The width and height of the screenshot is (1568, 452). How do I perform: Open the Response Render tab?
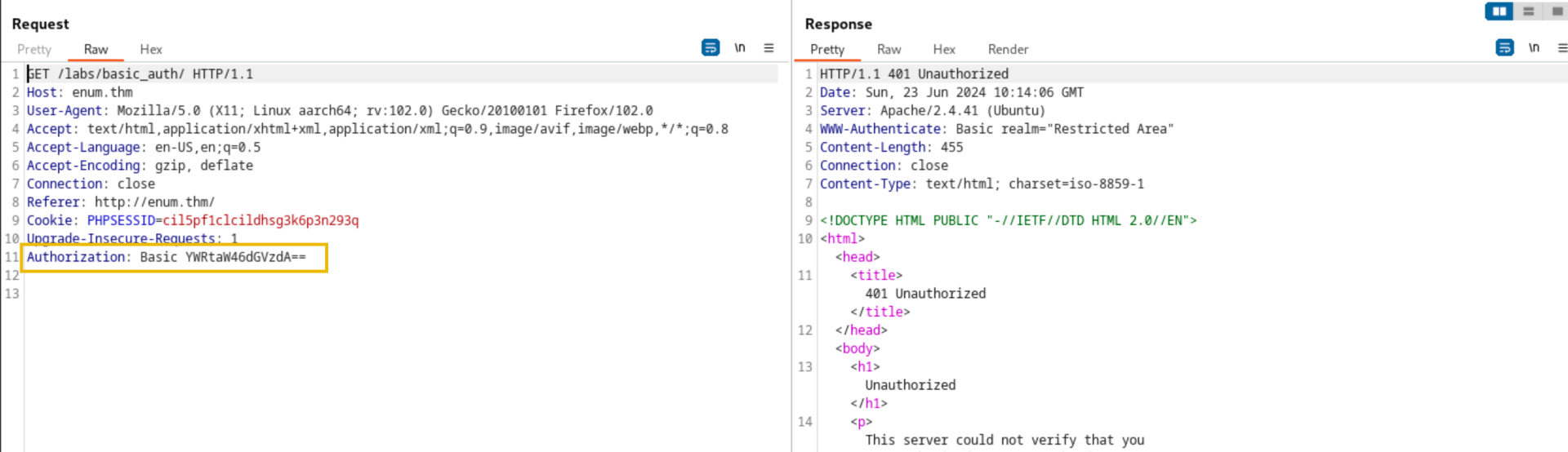(1008, 50)
